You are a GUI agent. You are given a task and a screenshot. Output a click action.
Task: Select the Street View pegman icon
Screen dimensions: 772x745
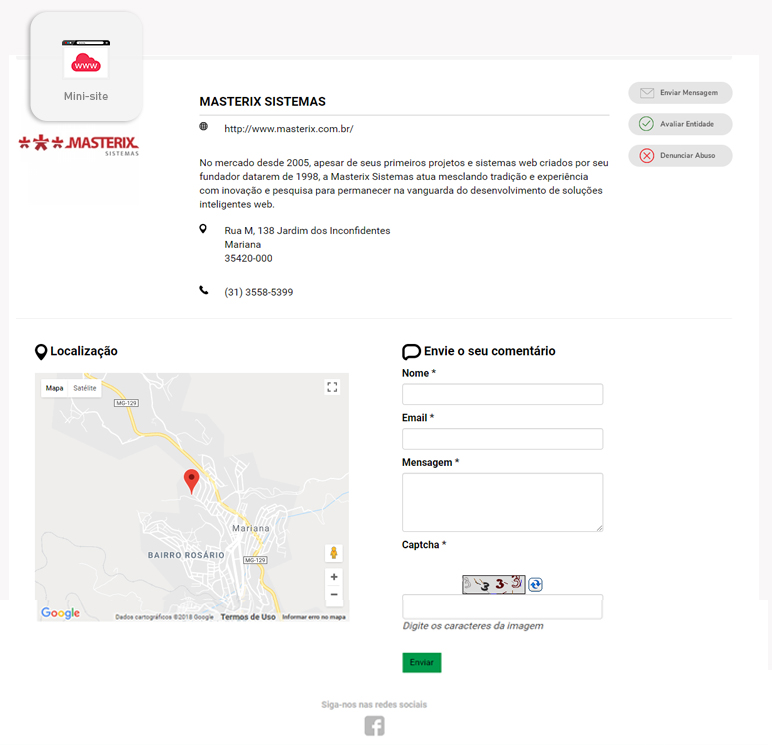[x=334, y=553]
